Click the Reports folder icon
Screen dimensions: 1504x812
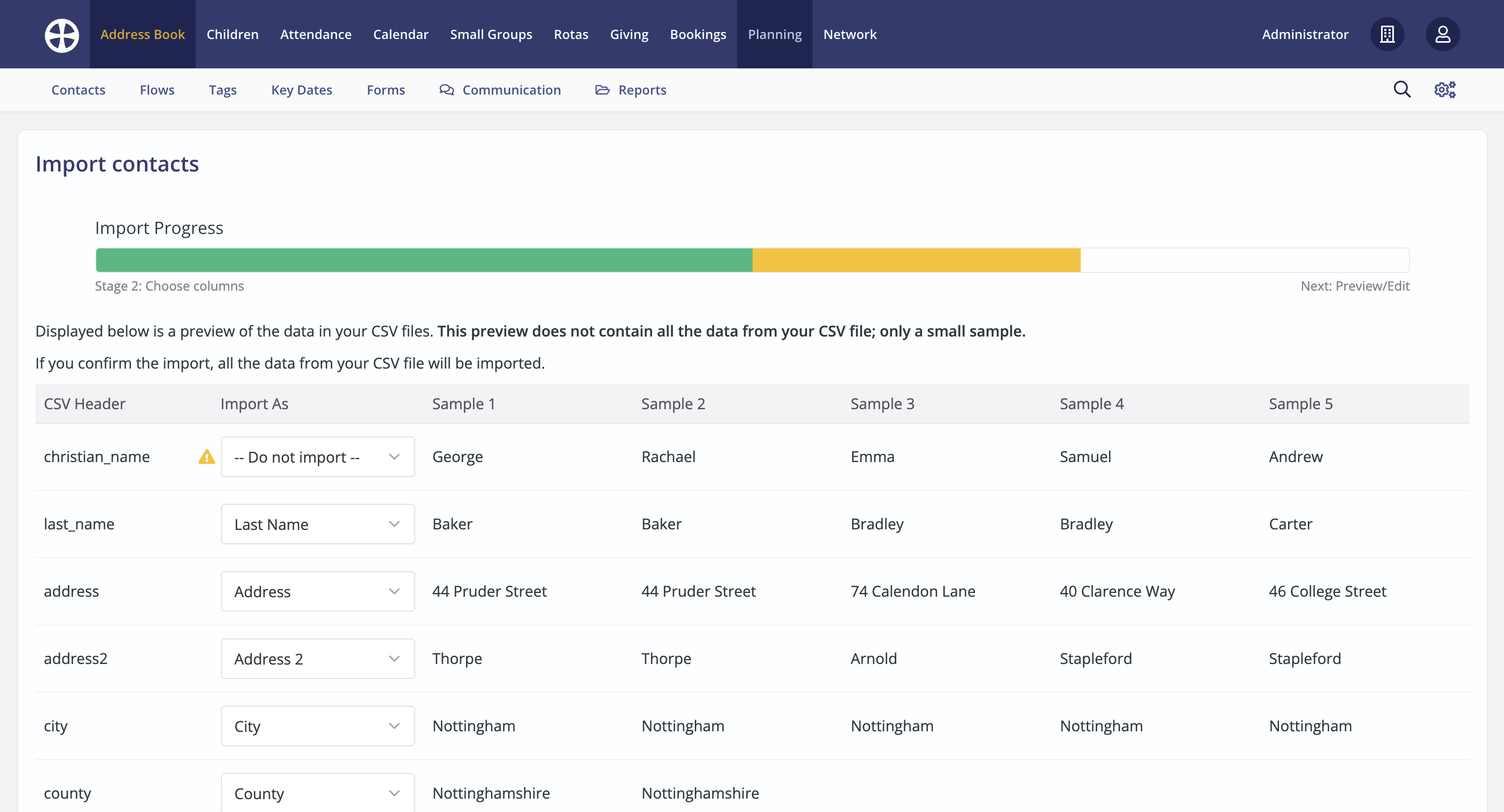602,90
